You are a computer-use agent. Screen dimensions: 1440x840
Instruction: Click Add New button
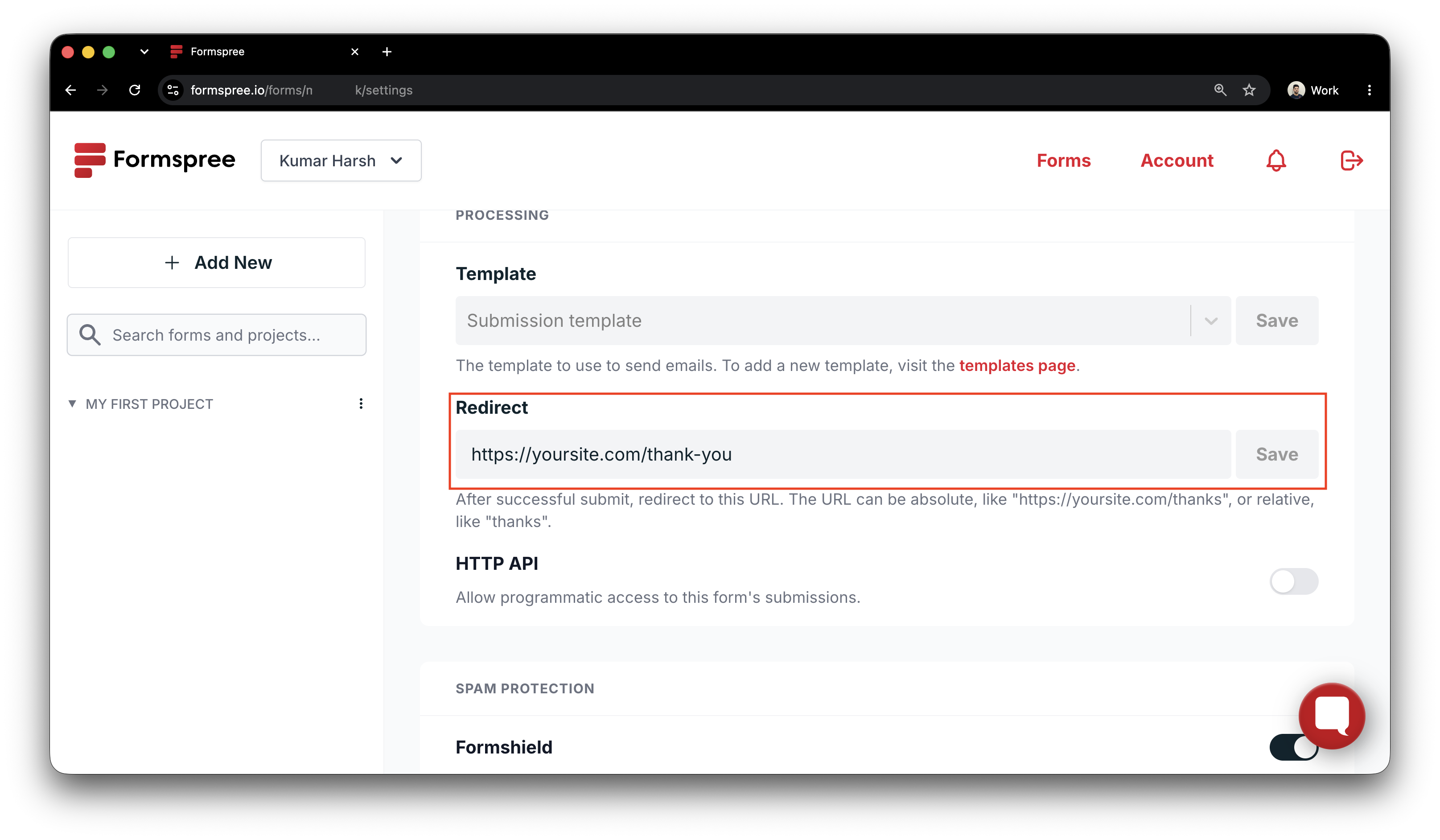[217, 263]
